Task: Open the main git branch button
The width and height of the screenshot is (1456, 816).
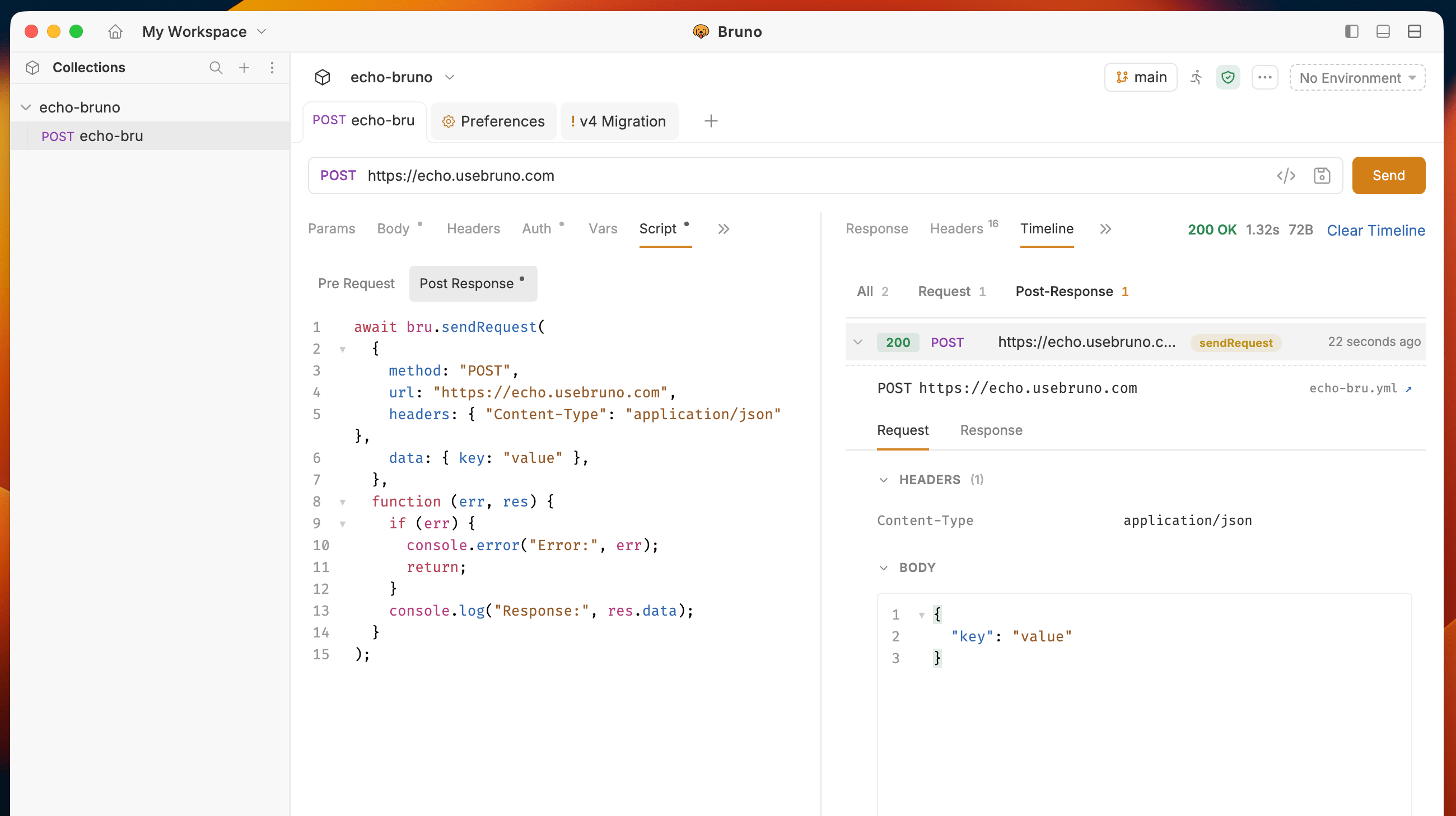Action: [x=1141, y=77]
